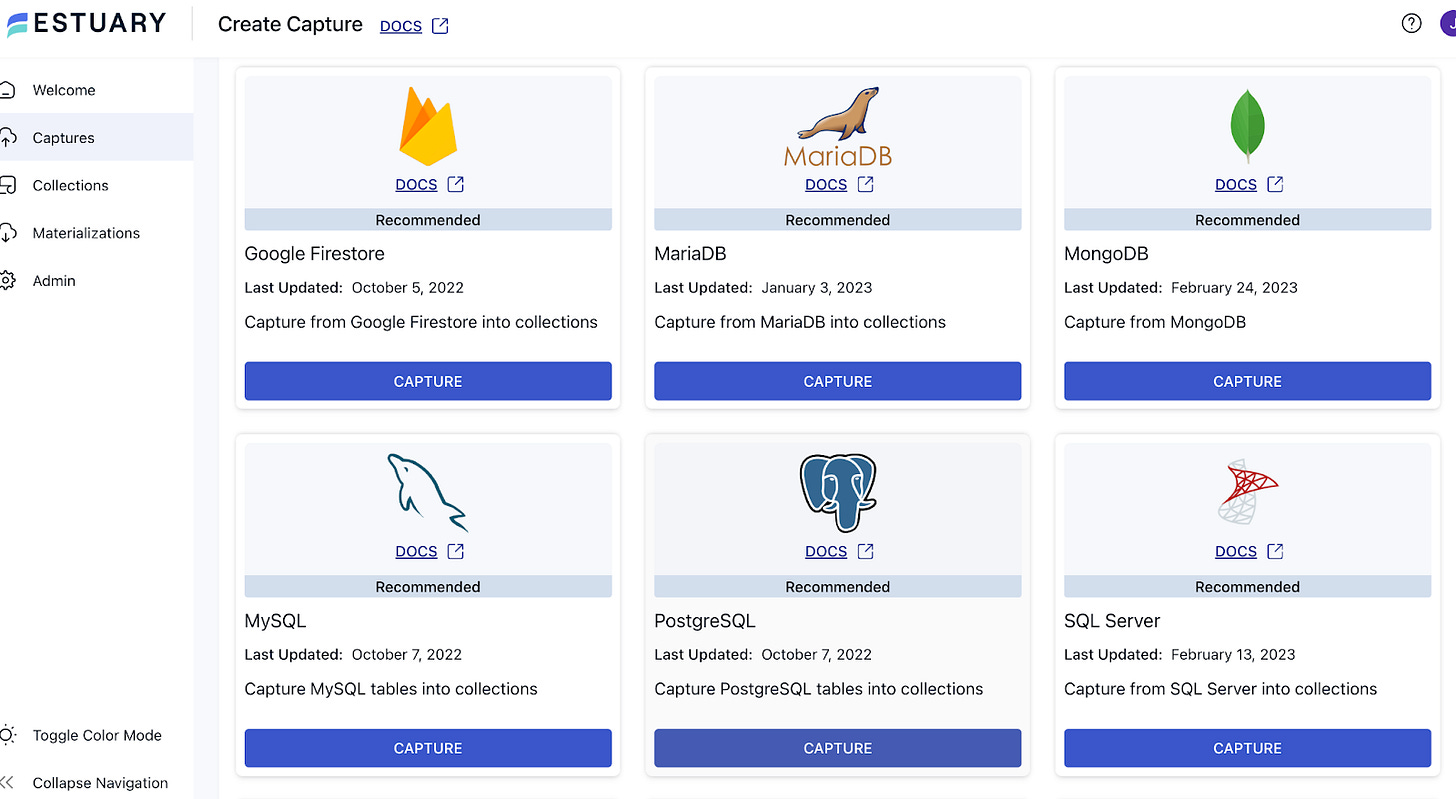Click the MariaDB seal logo
Screen dimensions: 1456x799
(838, 126)
